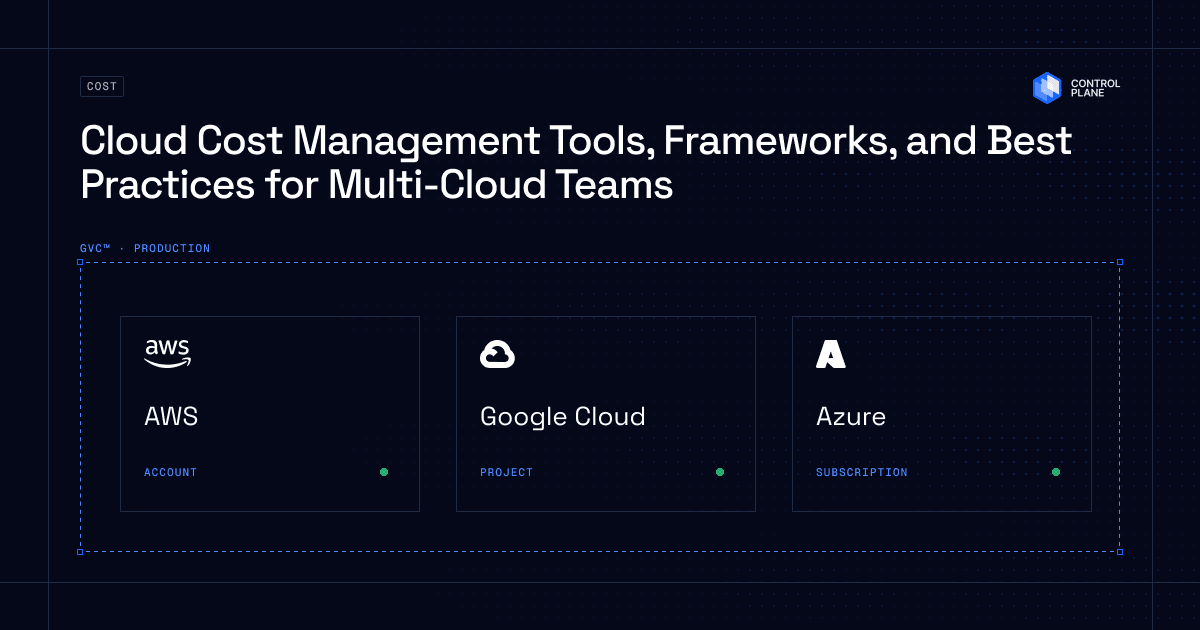Click the Control Plane cube logo

[1047, 88]
